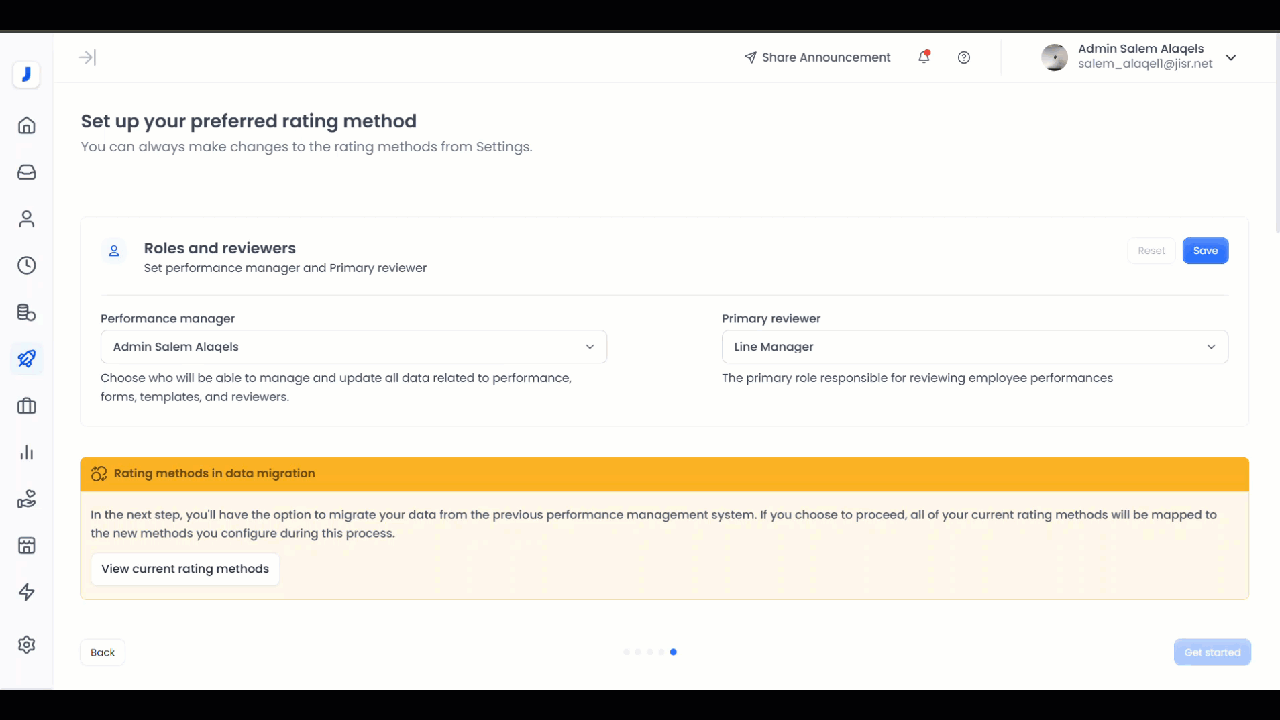Open the Primary reviewer dropdown
This screenshot has height=720, width=1280.
pyautogui.click(x=974, y=347)
